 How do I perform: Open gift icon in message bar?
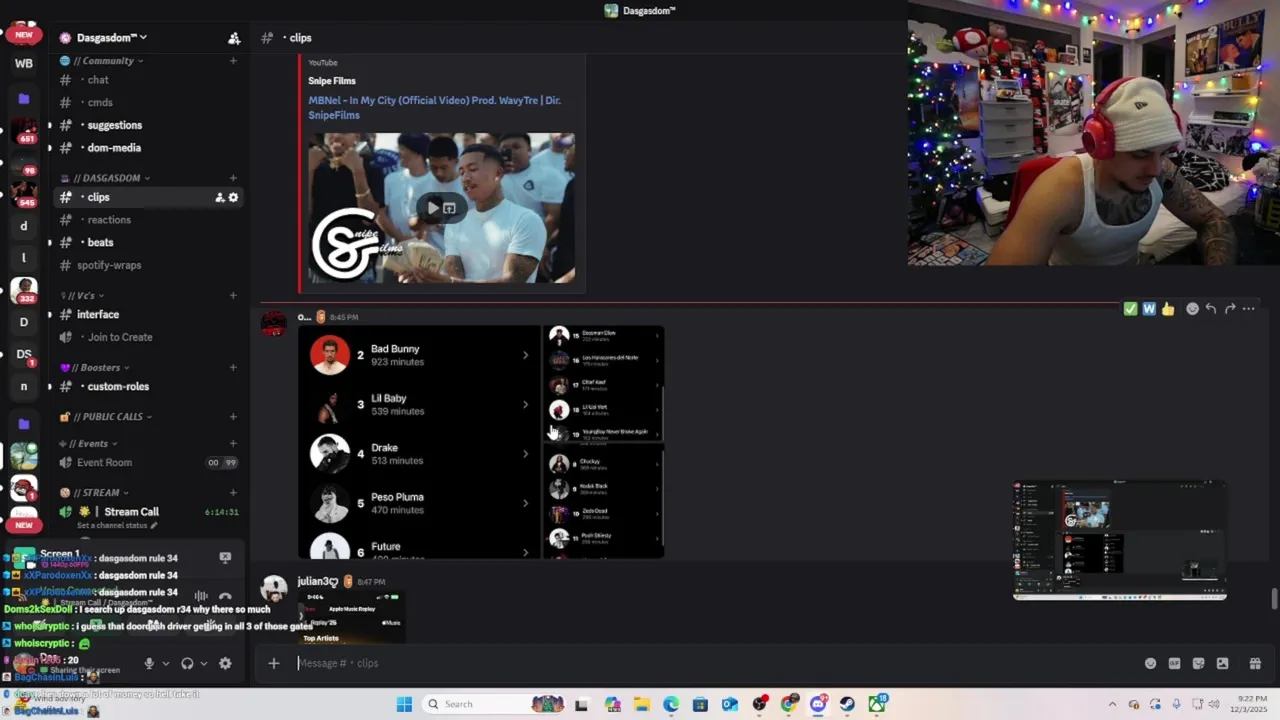coord(1255,663)
